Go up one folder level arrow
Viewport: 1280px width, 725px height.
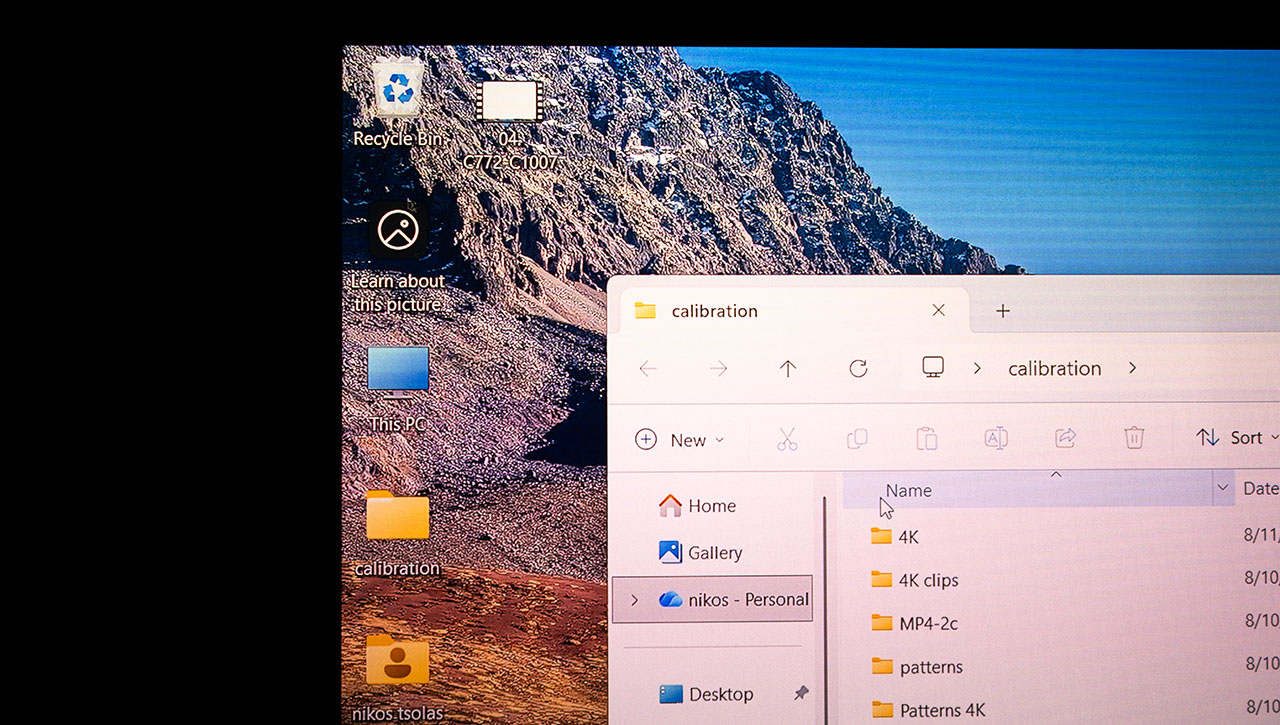(x=788, y=369)
